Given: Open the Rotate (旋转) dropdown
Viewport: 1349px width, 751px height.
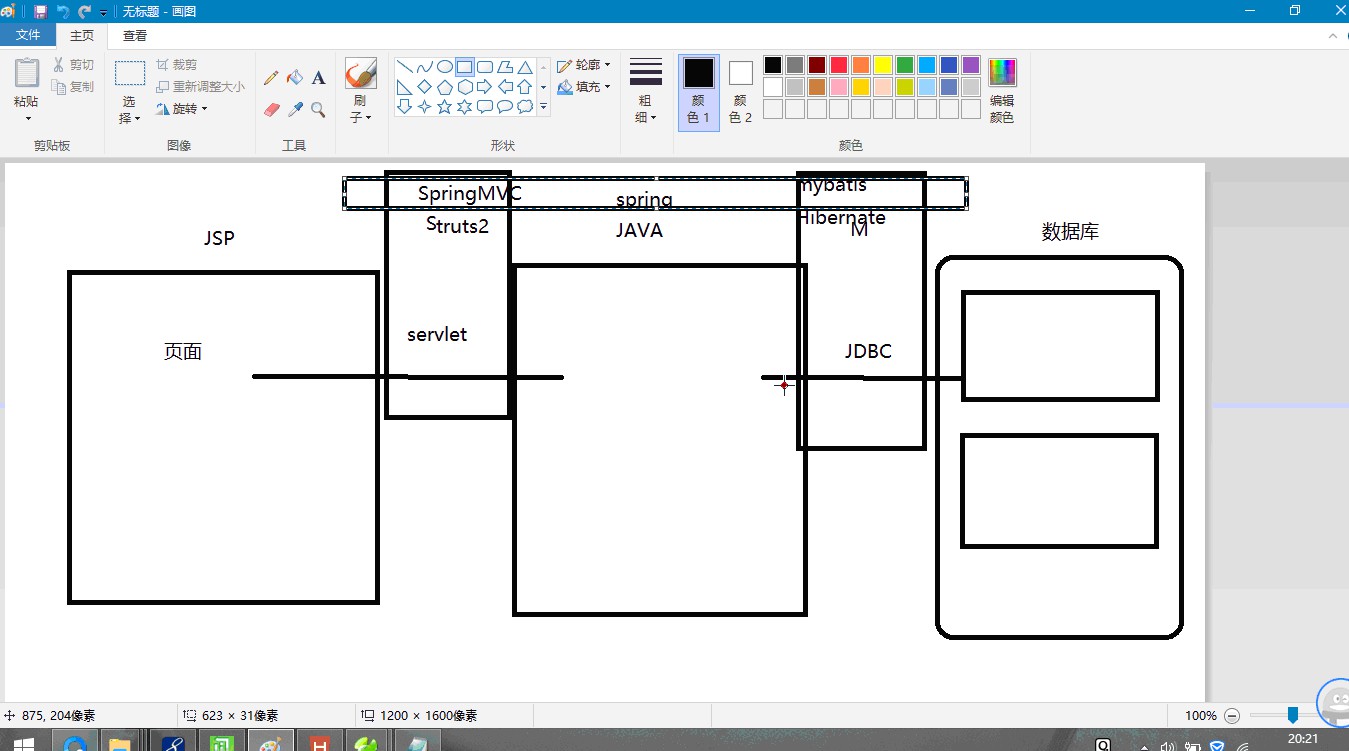Looking at the screenshot, I should [182, 109].
